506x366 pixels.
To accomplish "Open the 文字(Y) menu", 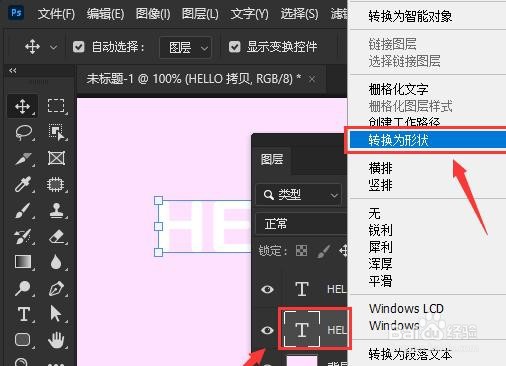I will click(x=249, y=14).
